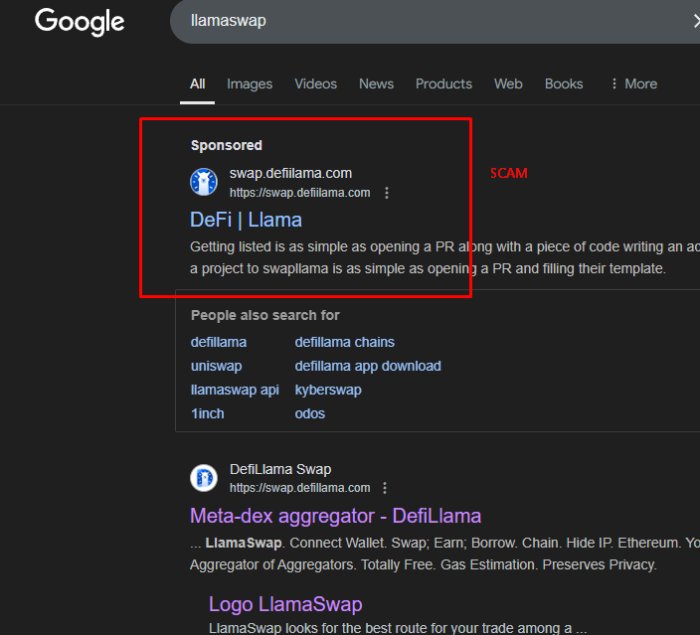Click the DefiLlama Swap result favicon
This screenshot has height=635, width=700.
204,478
